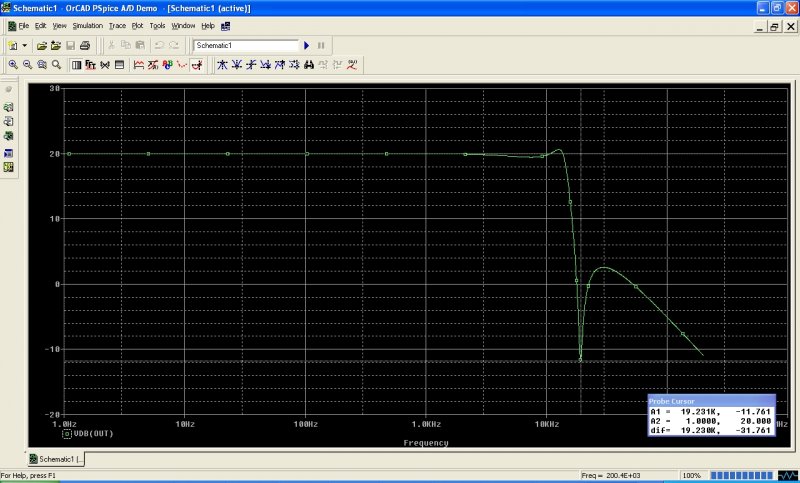The height and width of the screenshot is (483, 800).
Task: Select the Schematic1 tab below the plot
Action: 56,459
